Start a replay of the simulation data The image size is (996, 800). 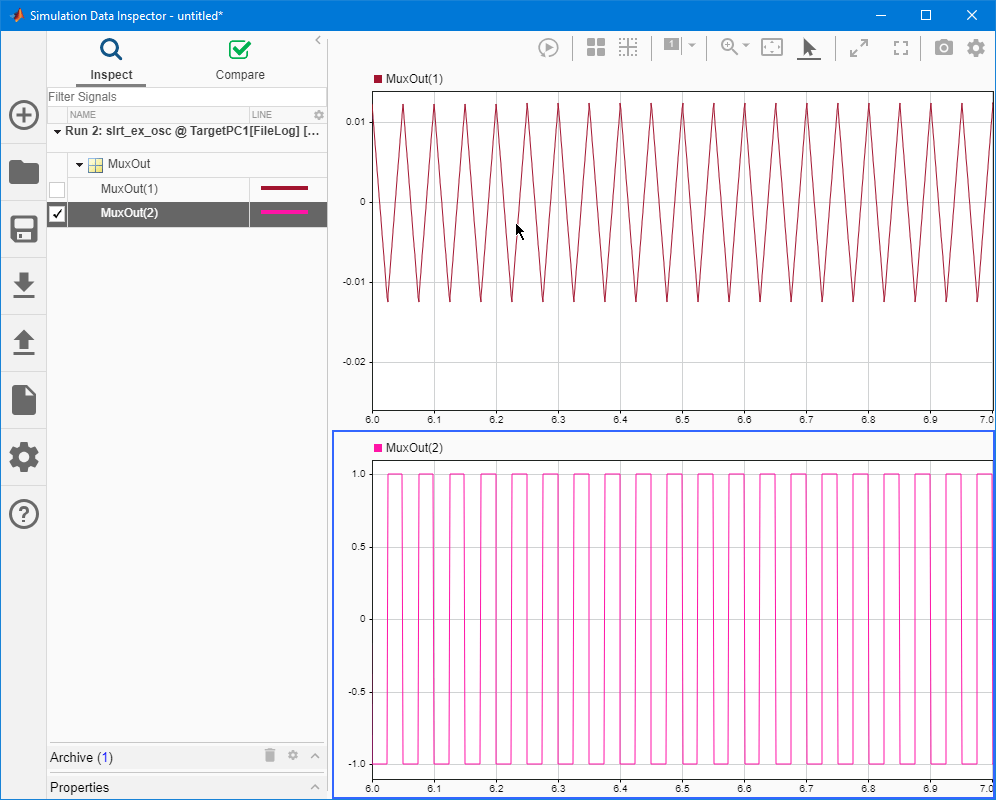548,47
